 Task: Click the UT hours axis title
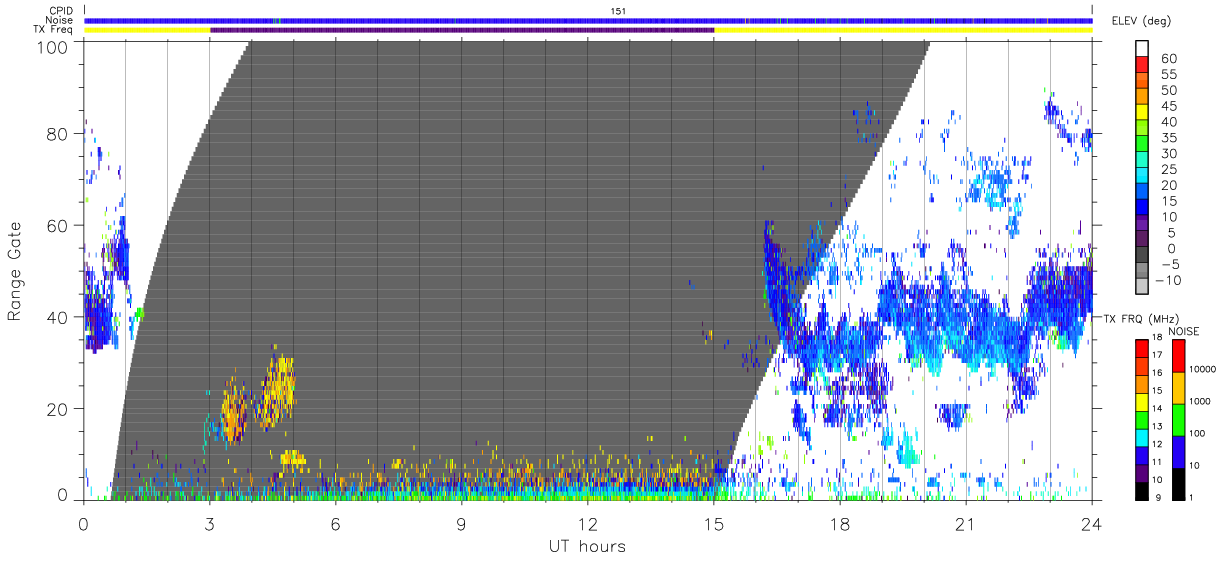[x=587, y=546]
